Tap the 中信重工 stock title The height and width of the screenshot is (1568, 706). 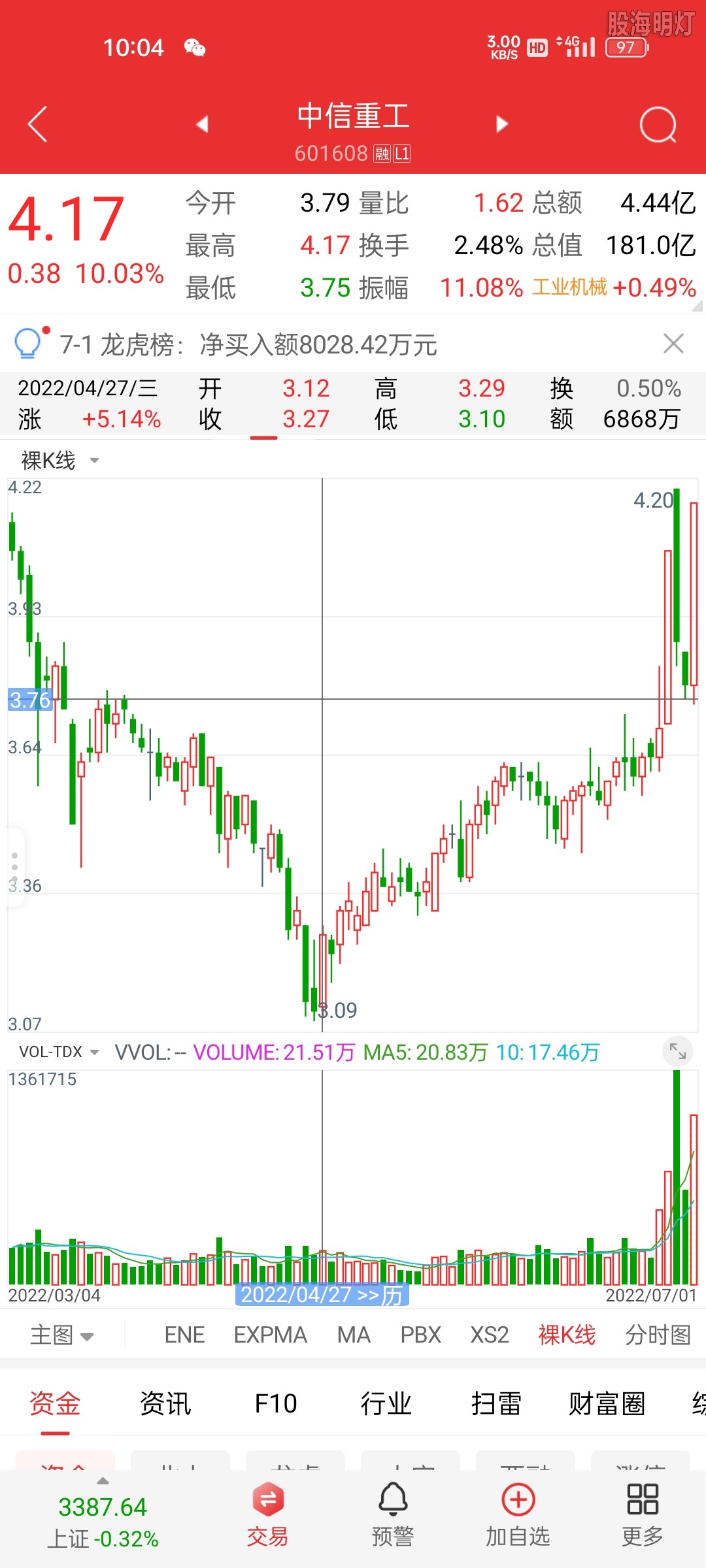point(353,116)
